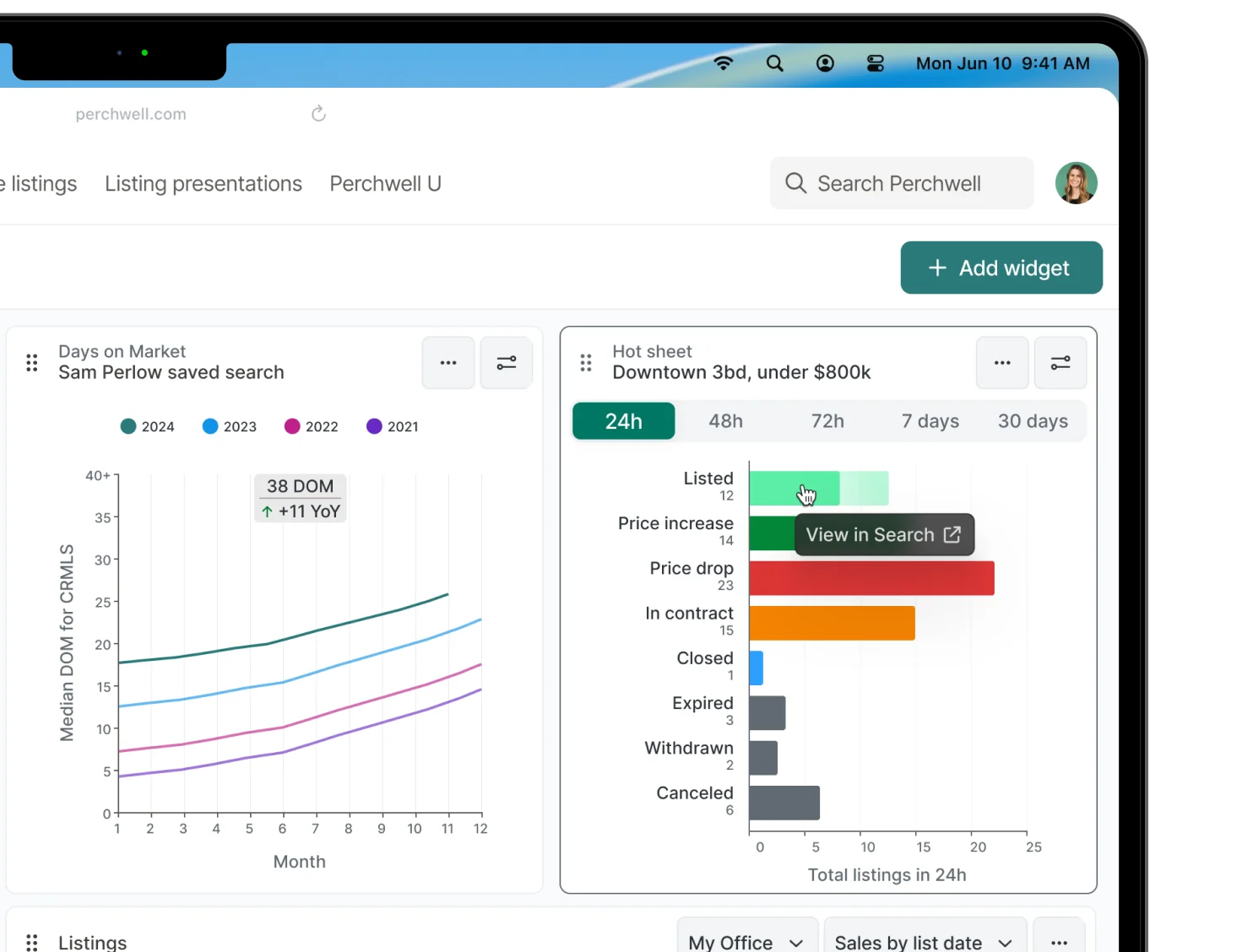Open the user profile avatar
This screenshot has width=1253, height=952.
pos(1077,183)
